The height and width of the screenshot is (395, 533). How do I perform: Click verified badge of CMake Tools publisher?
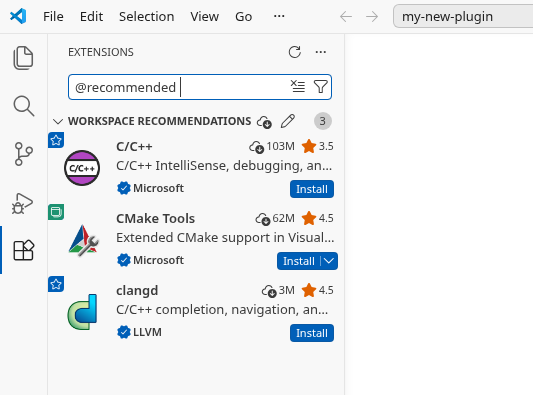point(124,260)
